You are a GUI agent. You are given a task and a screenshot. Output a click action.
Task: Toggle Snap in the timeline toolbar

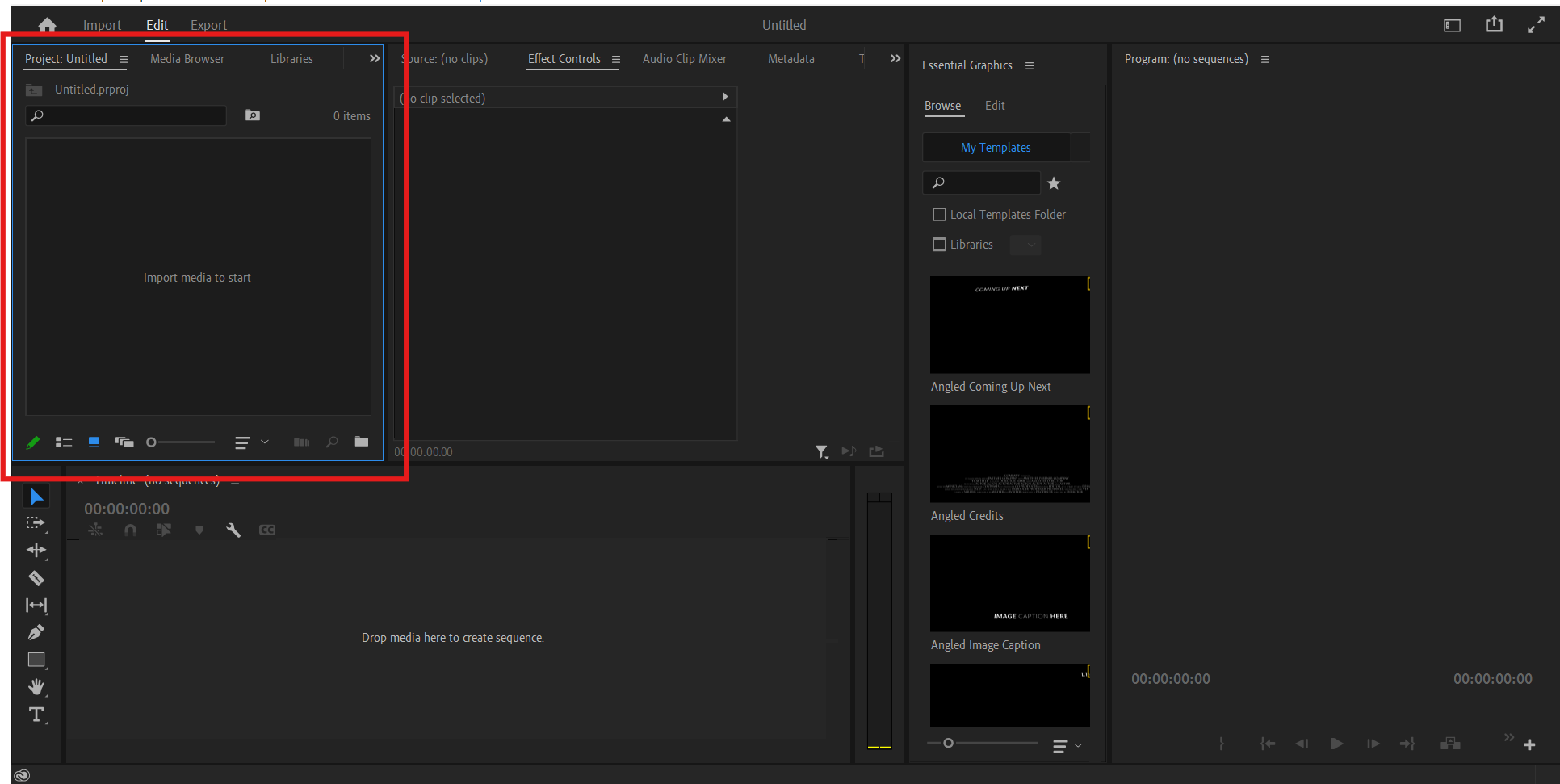(130, 530)
